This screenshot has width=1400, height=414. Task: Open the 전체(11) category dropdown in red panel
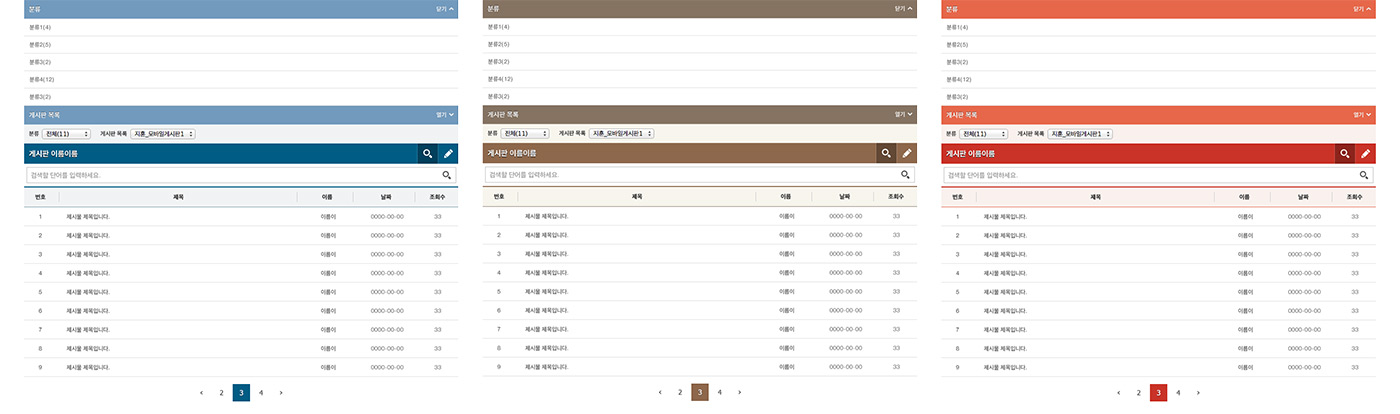pyautogui.click(x=984, y=133)
